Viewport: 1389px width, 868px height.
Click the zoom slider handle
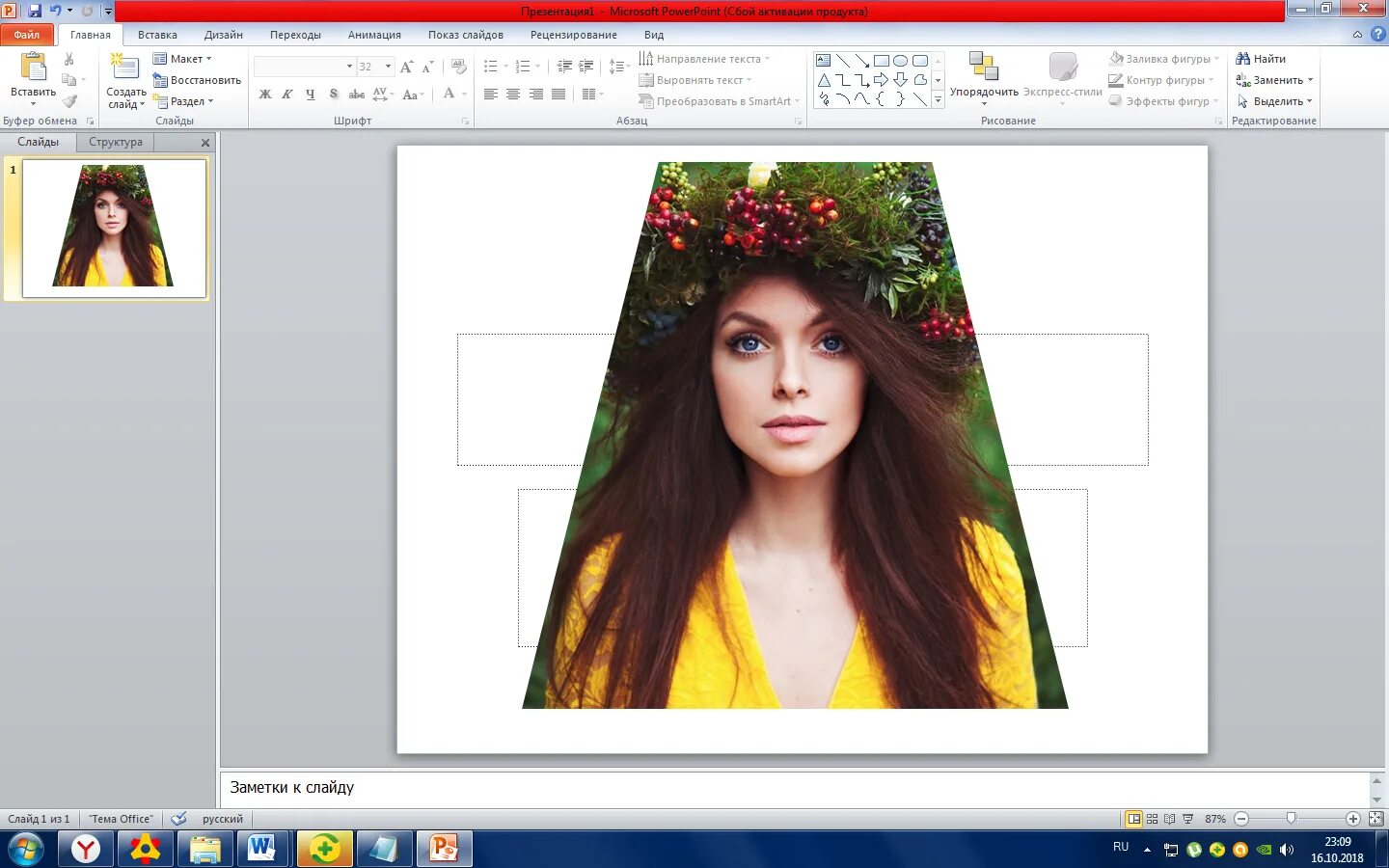point(1291,819)
